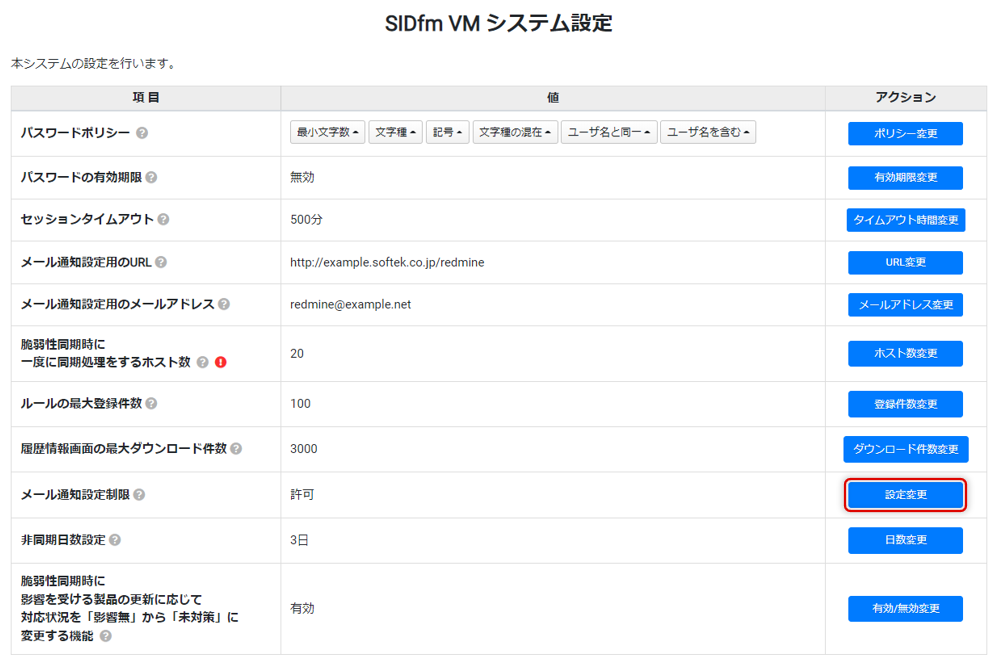Image resolution: width=1000 pixels, height=669 pixels.
Task: Click the 有効/無効変更 button
Action: coord(905,608)
